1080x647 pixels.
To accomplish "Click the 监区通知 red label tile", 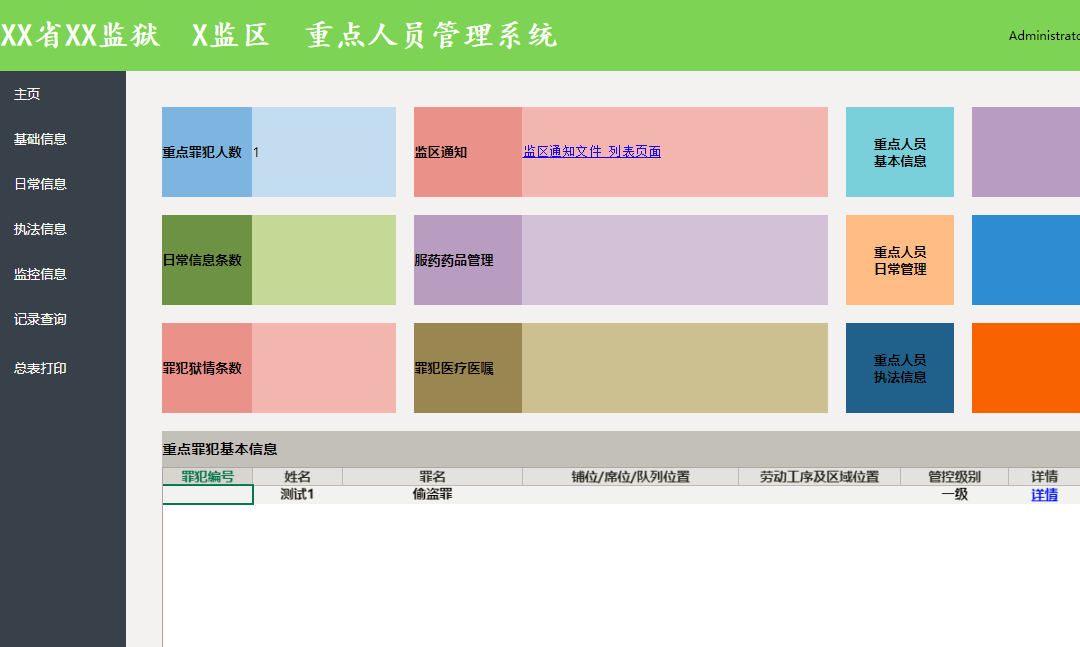I will 467,152.
